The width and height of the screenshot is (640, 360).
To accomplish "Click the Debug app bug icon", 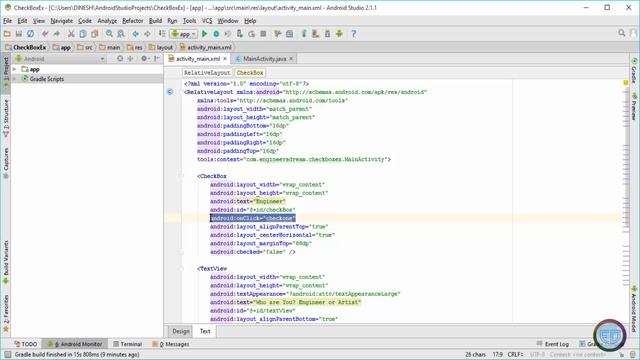I will [x=216, y=34].
